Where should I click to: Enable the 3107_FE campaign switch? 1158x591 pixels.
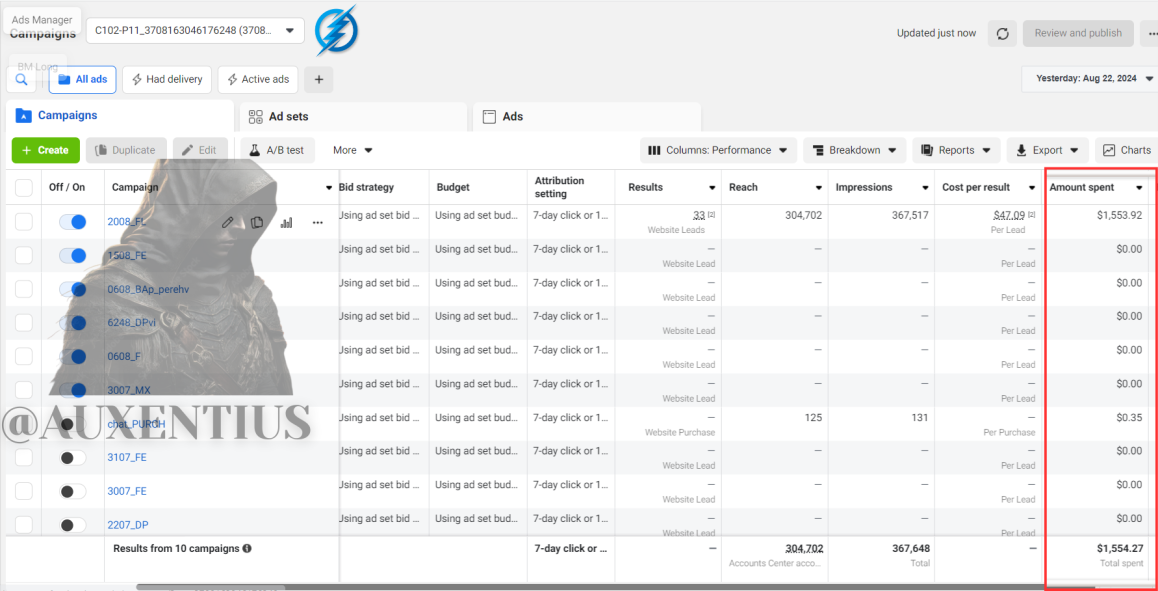72,457
